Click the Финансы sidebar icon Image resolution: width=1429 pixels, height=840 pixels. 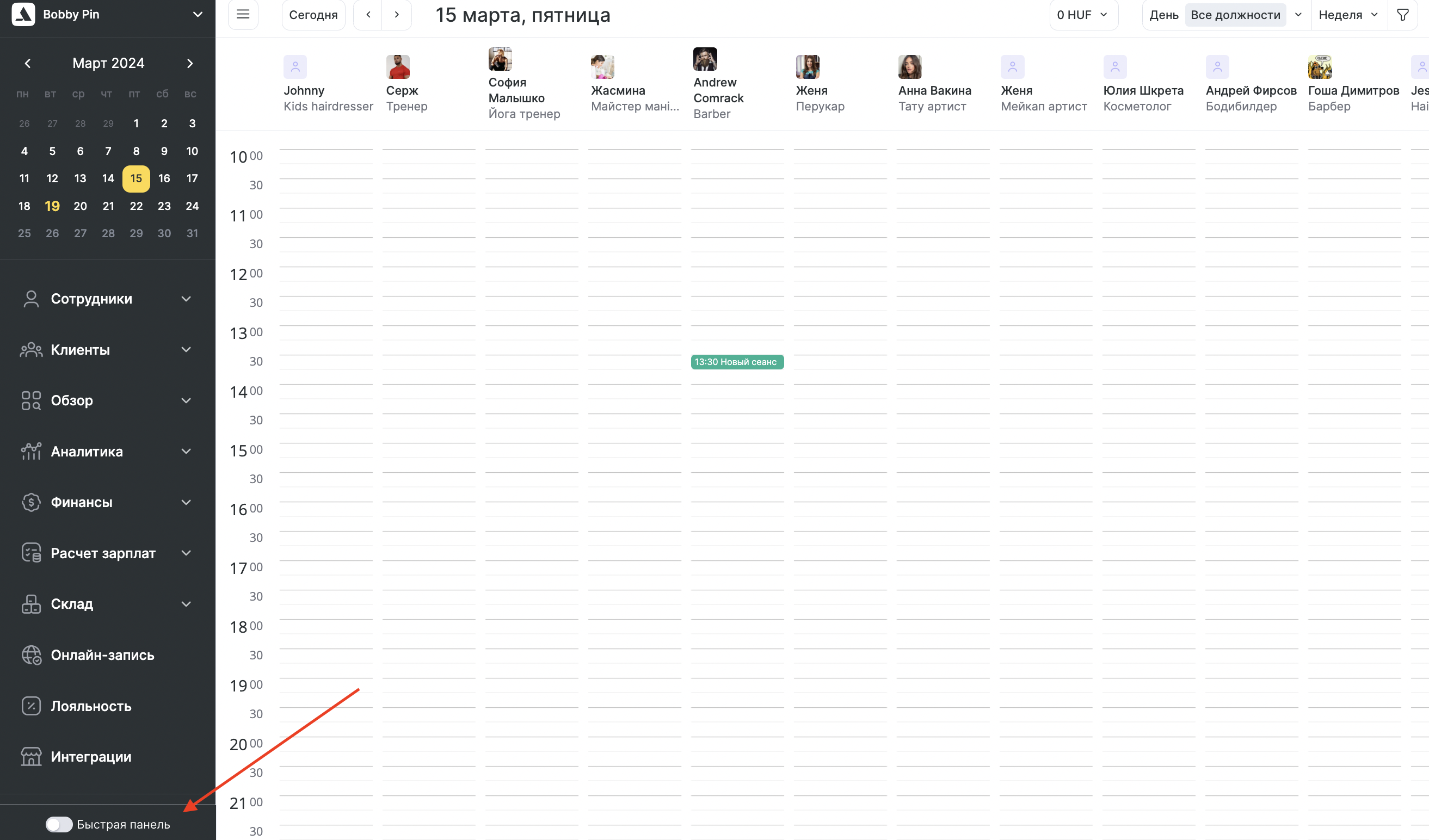pos(30,501)
